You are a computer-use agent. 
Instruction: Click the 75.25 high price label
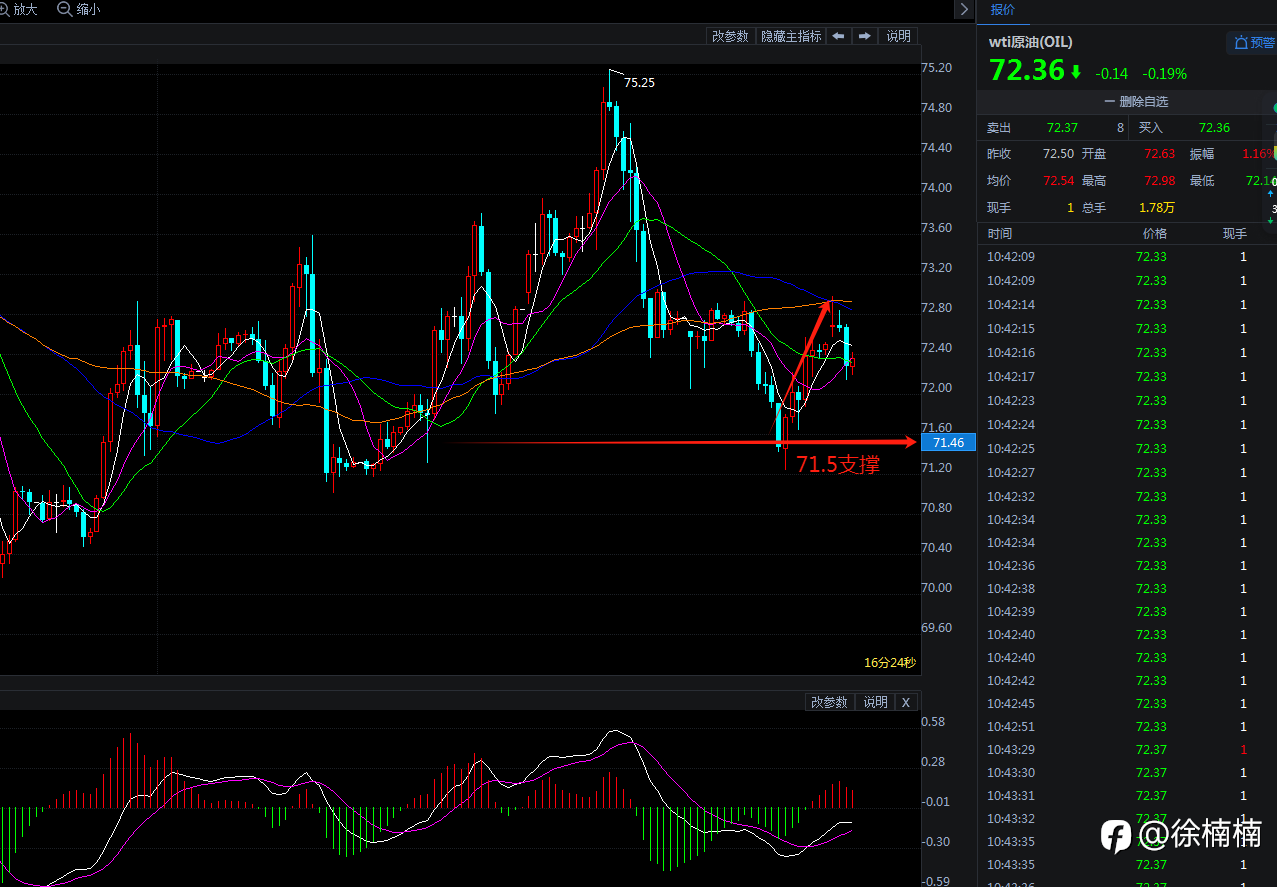tap(640, 83)
